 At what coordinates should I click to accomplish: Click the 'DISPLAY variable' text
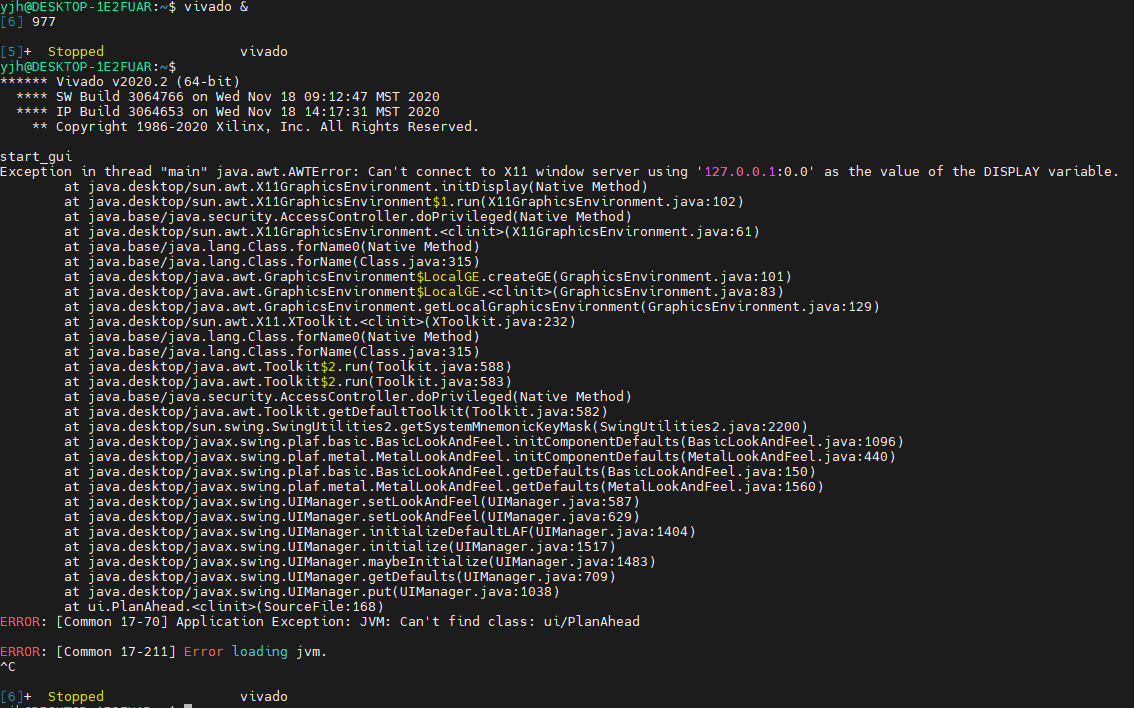coord(1046,171)
